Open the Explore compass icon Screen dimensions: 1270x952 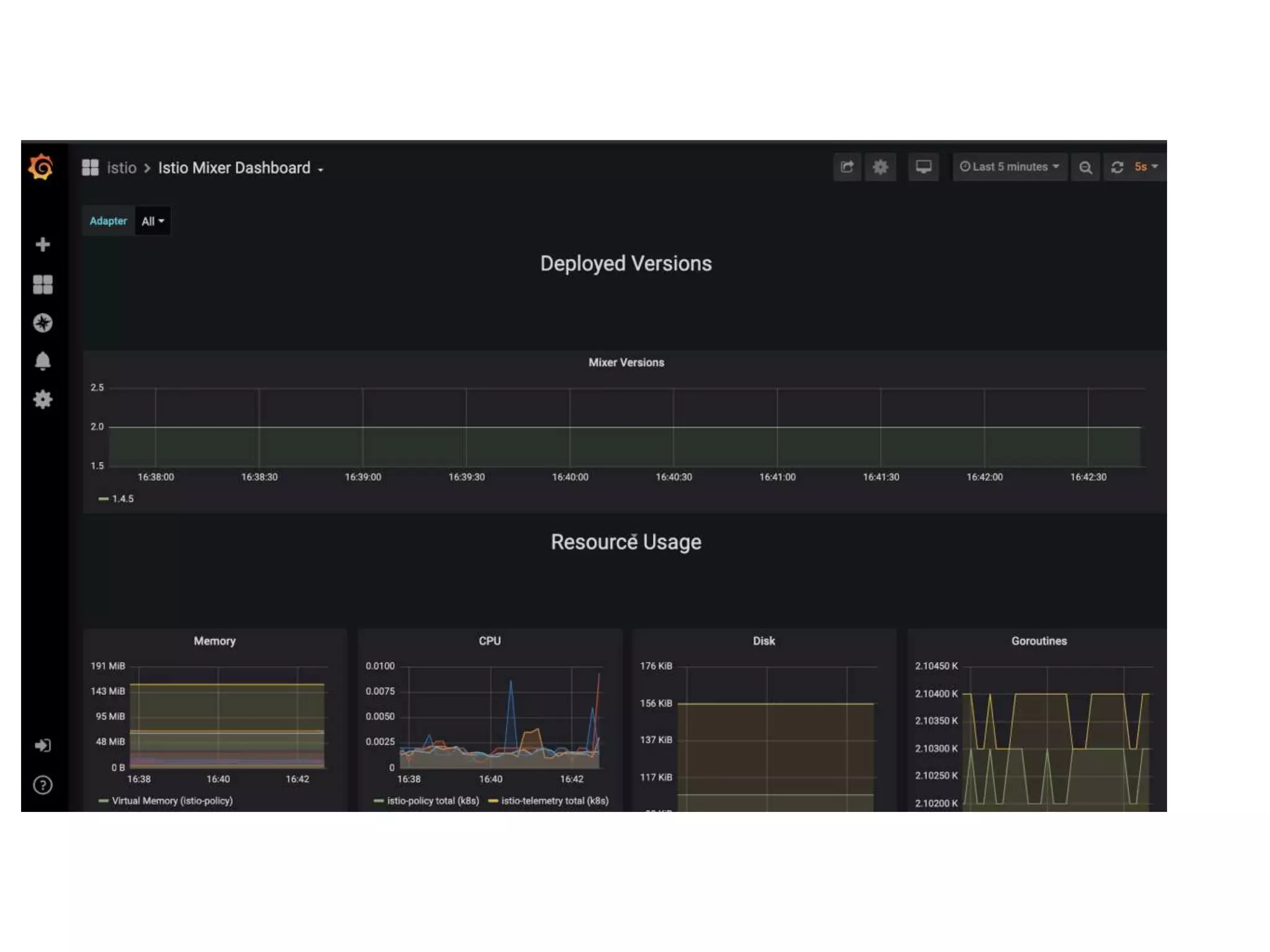(x=42, y=323)
